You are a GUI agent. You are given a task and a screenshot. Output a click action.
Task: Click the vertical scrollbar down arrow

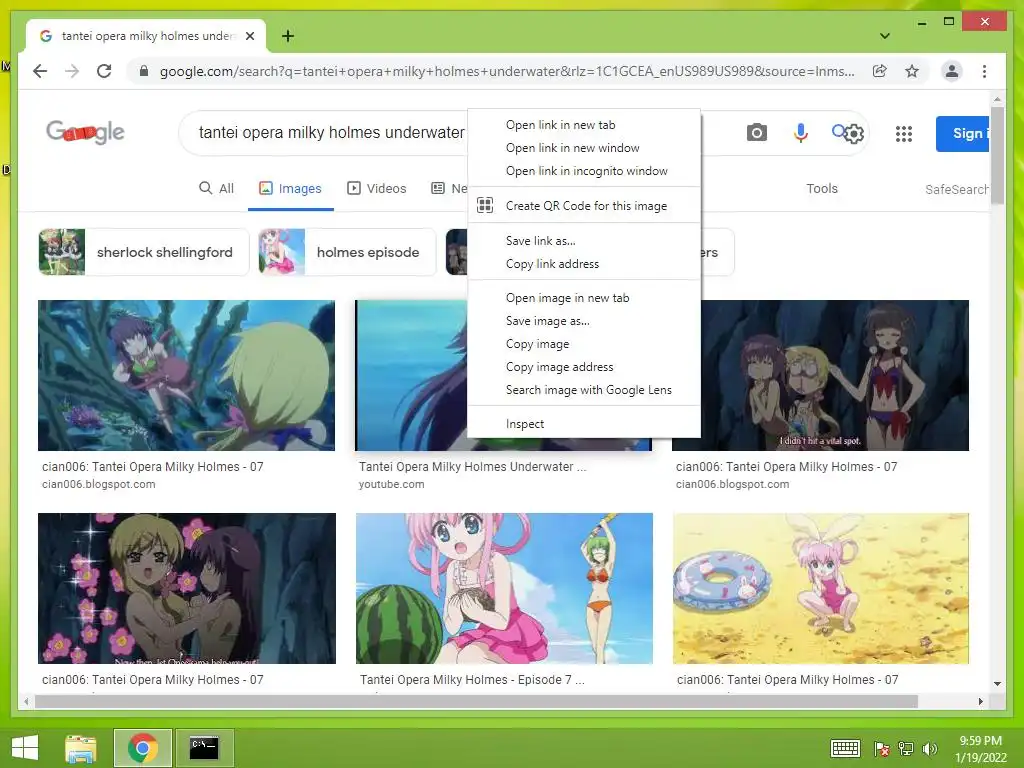[x=997, y=684]
